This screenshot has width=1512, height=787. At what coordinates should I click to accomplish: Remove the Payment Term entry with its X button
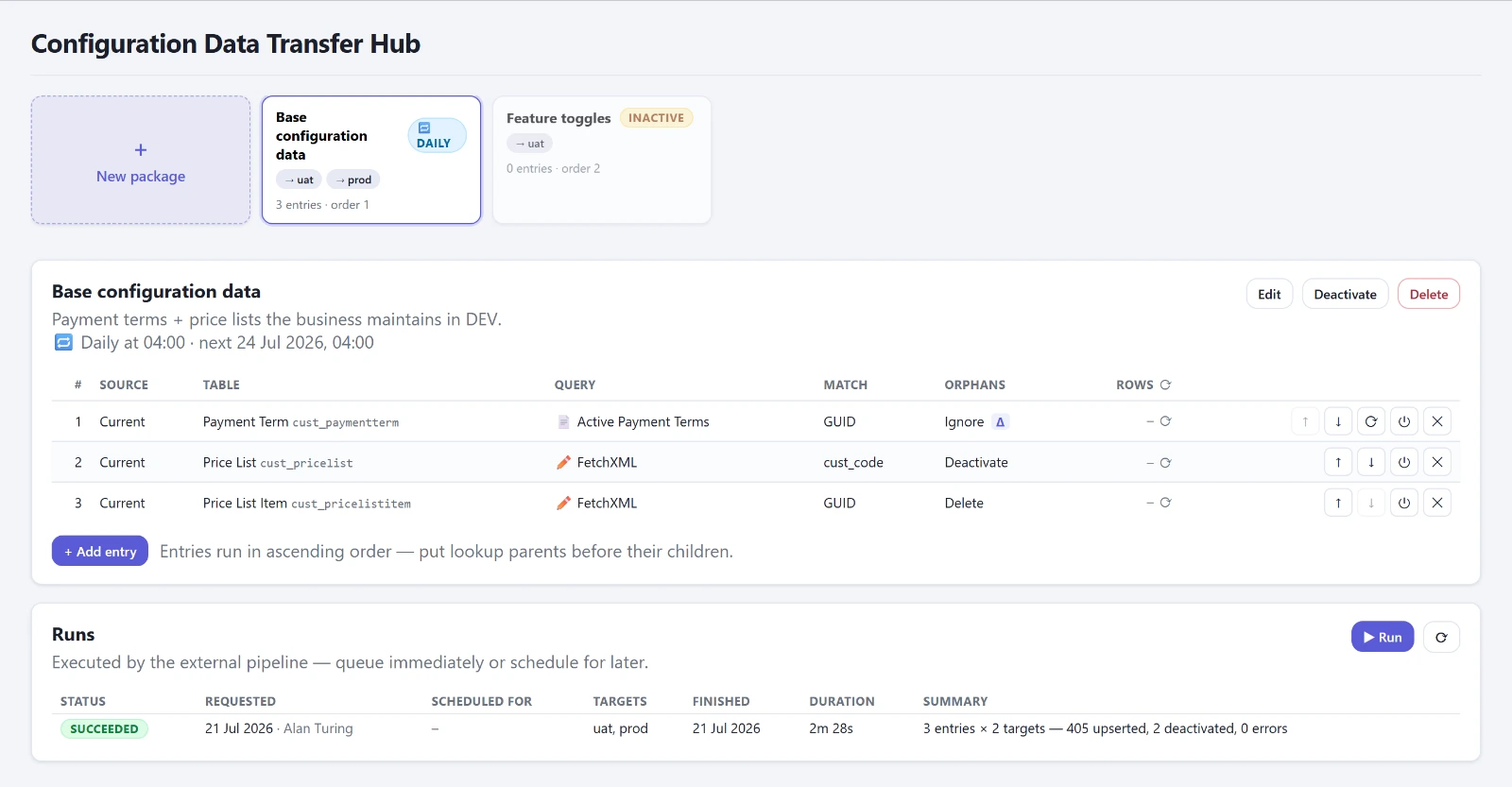[1437, 422]
